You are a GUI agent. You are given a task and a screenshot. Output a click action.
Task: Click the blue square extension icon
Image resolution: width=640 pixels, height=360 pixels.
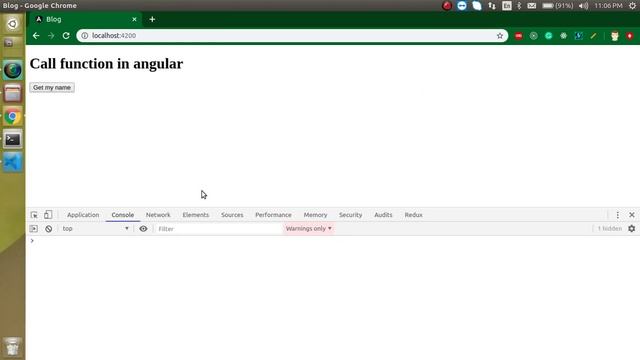point(578,36)
